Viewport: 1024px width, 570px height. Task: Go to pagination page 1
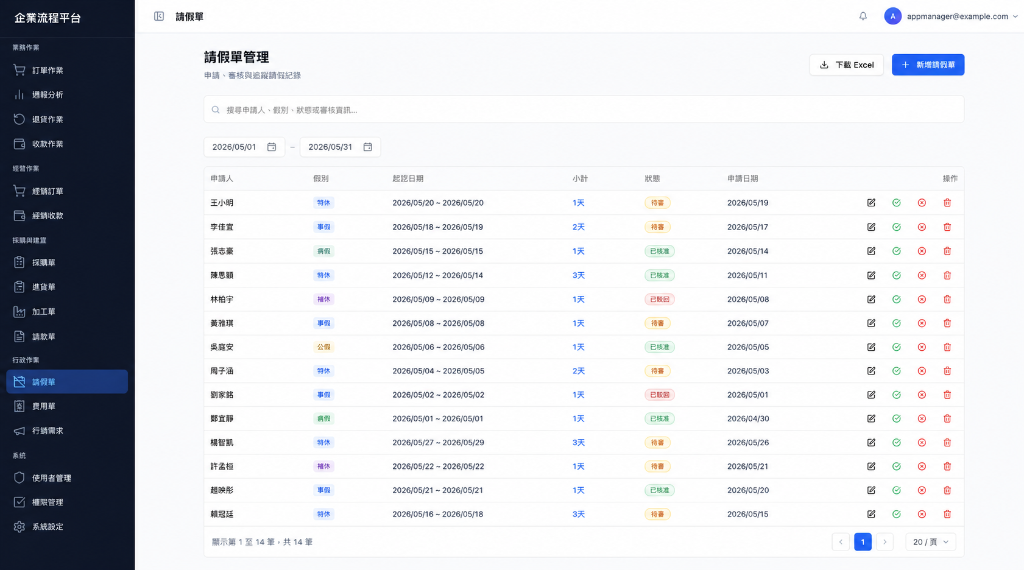(x=863, y=542)
